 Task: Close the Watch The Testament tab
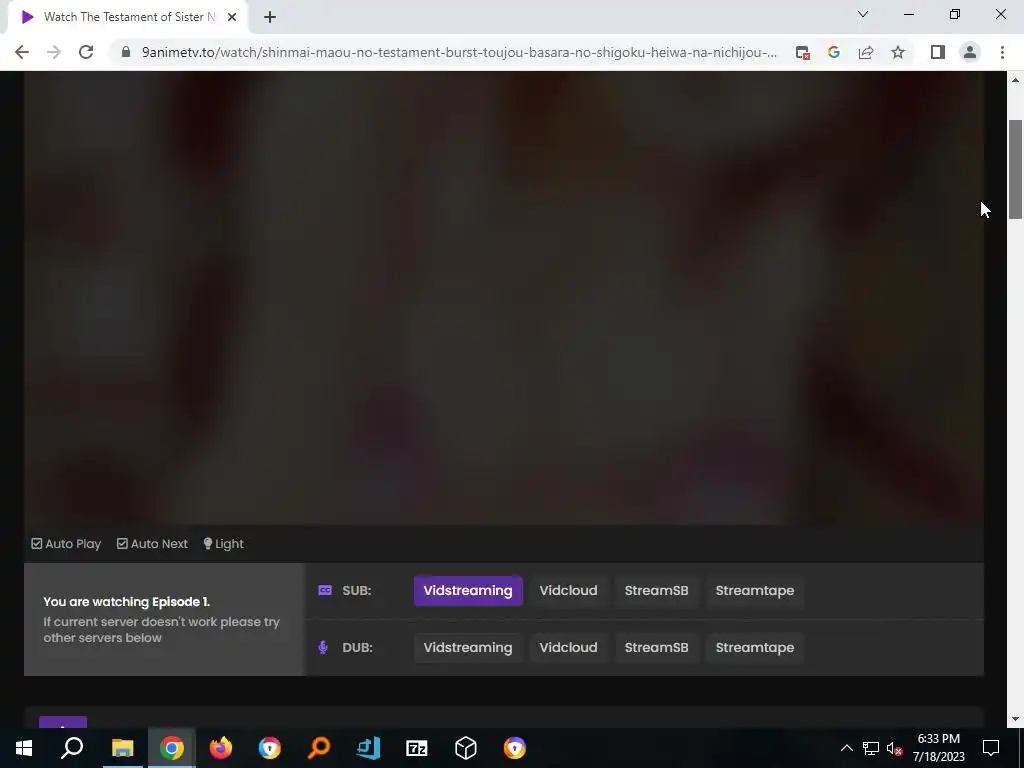[x=232, y=17]
